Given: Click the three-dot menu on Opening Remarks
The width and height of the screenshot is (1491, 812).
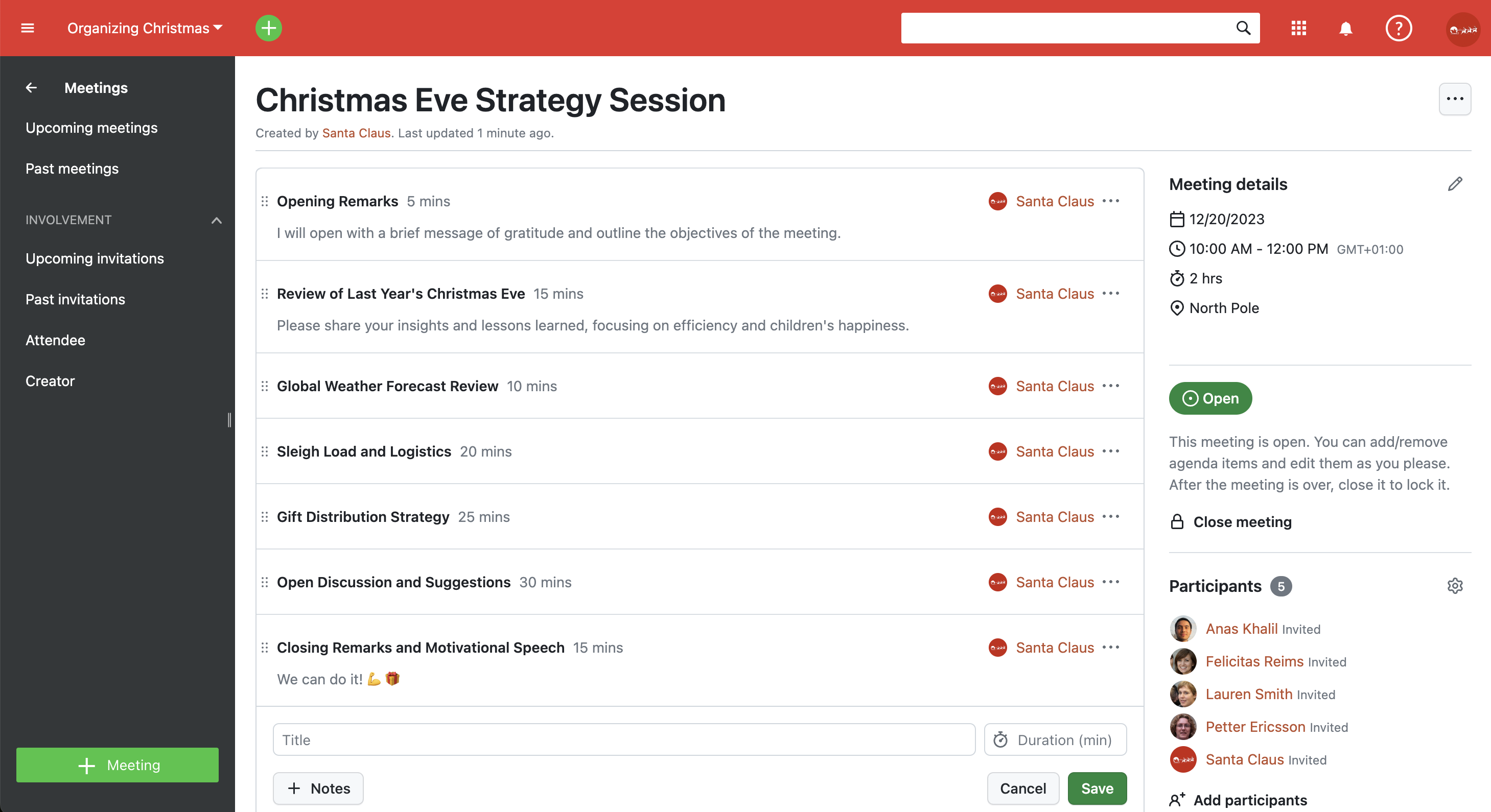Looking at the screenshot, I should 1111,201.
